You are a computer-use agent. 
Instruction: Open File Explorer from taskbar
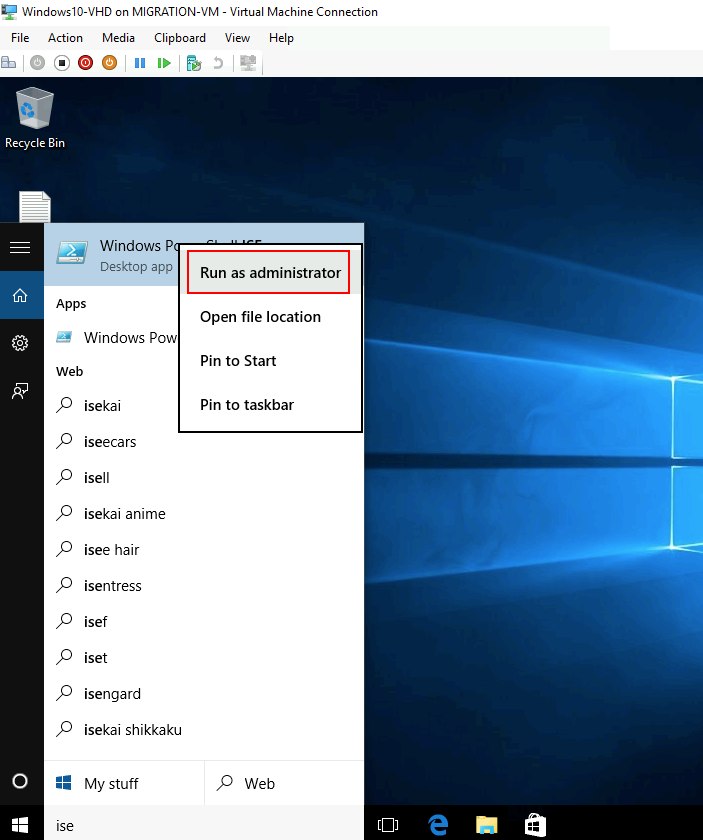pos(487,826)
